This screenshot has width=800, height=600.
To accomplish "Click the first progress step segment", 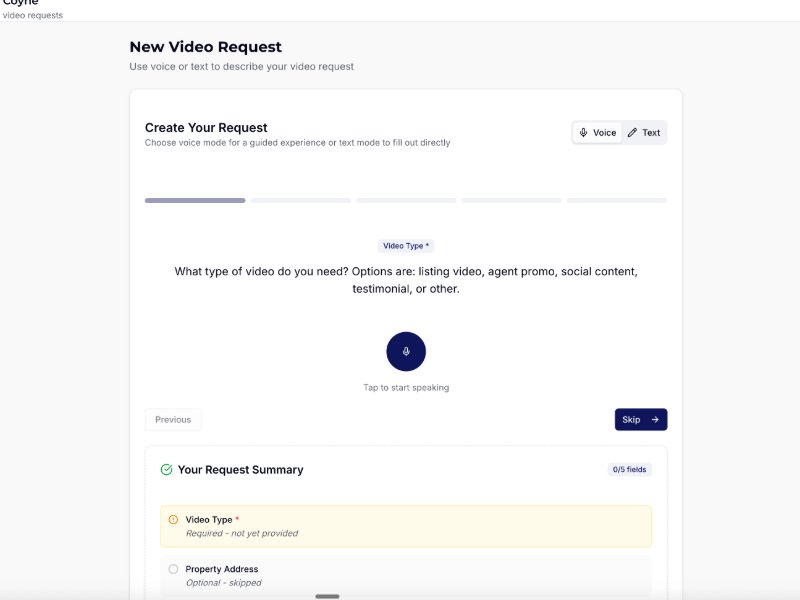I will coord(195,200).
